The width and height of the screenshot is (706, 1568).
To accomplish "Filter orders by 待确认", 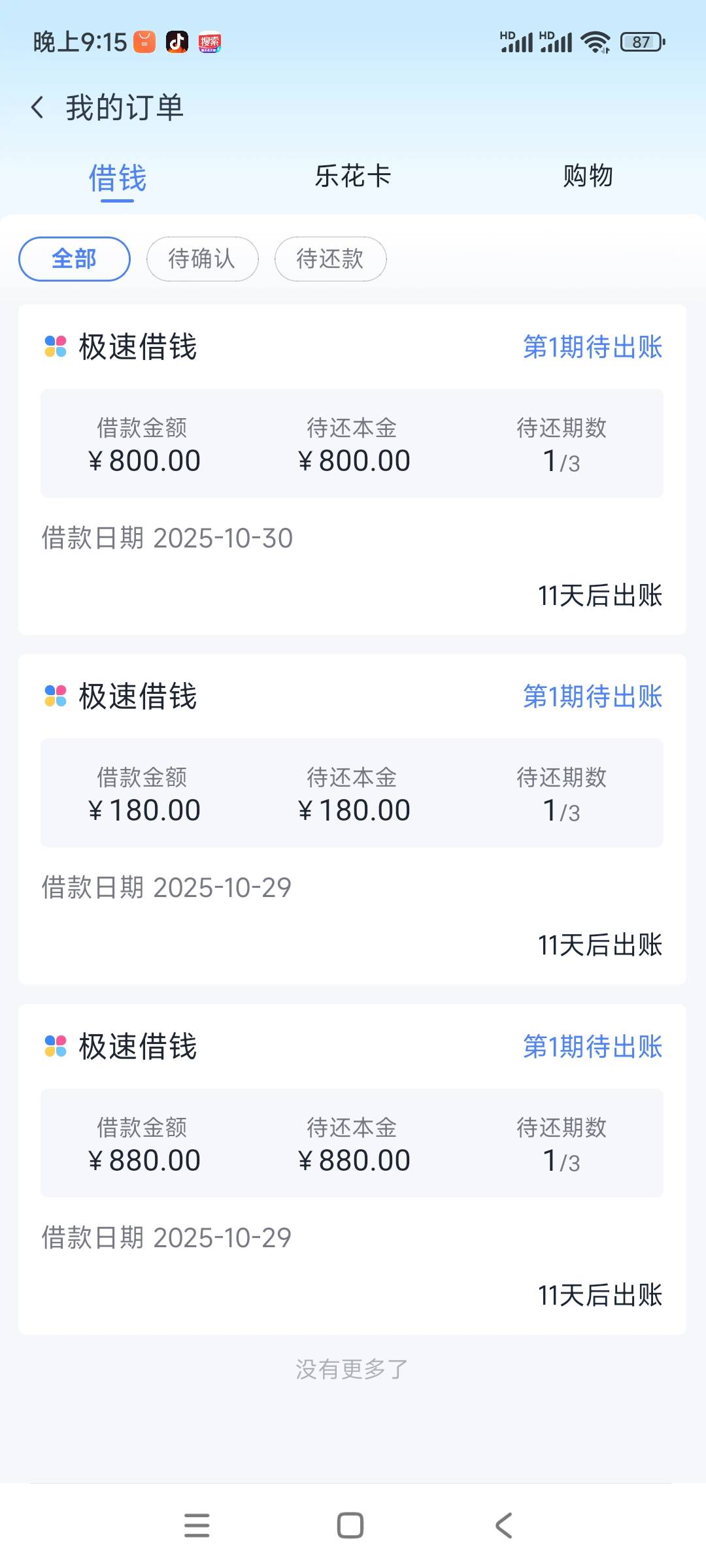I will (202, 259).
